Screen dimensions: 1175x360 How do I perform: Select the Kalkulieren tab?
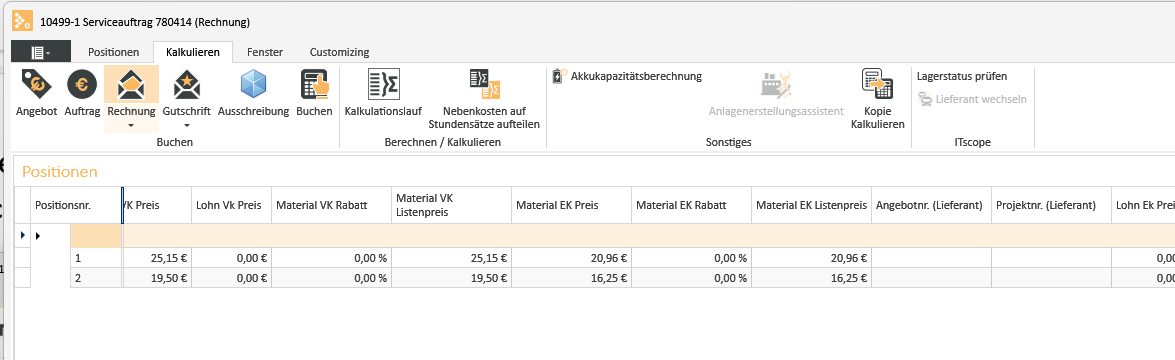(193, 52)
